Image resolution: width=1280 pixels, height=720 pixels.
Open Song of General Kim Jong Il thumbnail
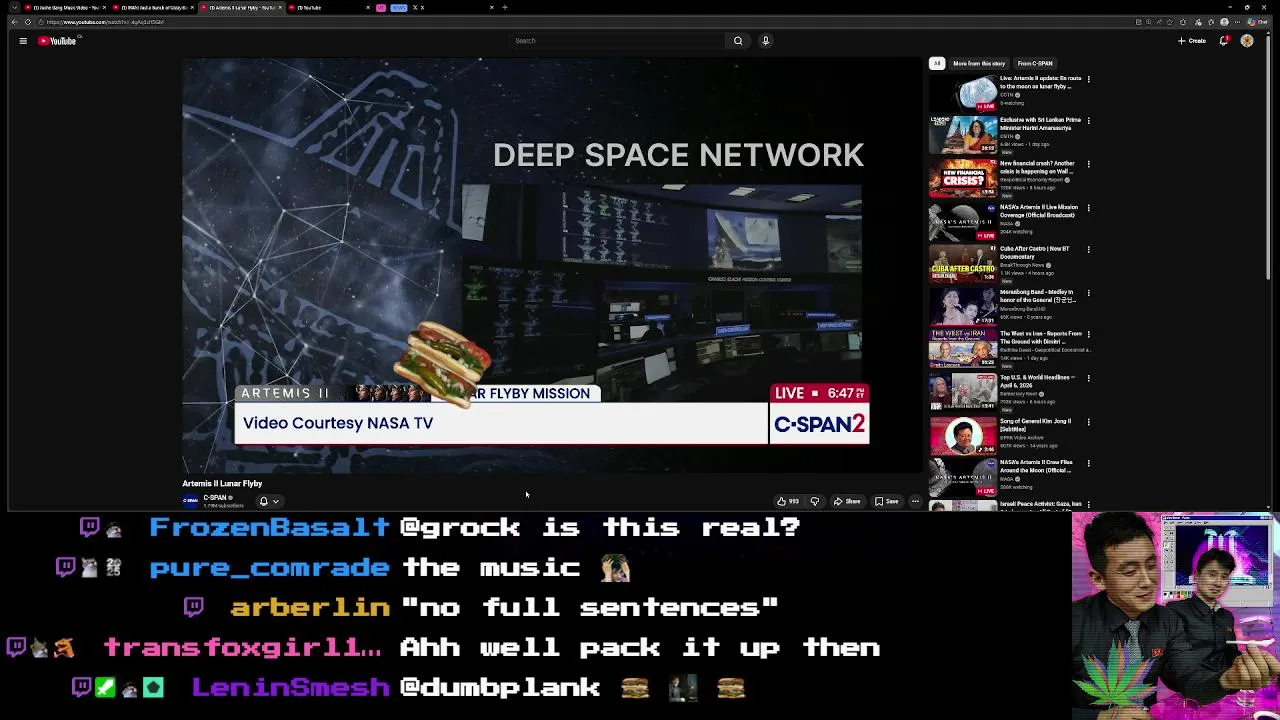pyautogui.click(x=963, y=437)
